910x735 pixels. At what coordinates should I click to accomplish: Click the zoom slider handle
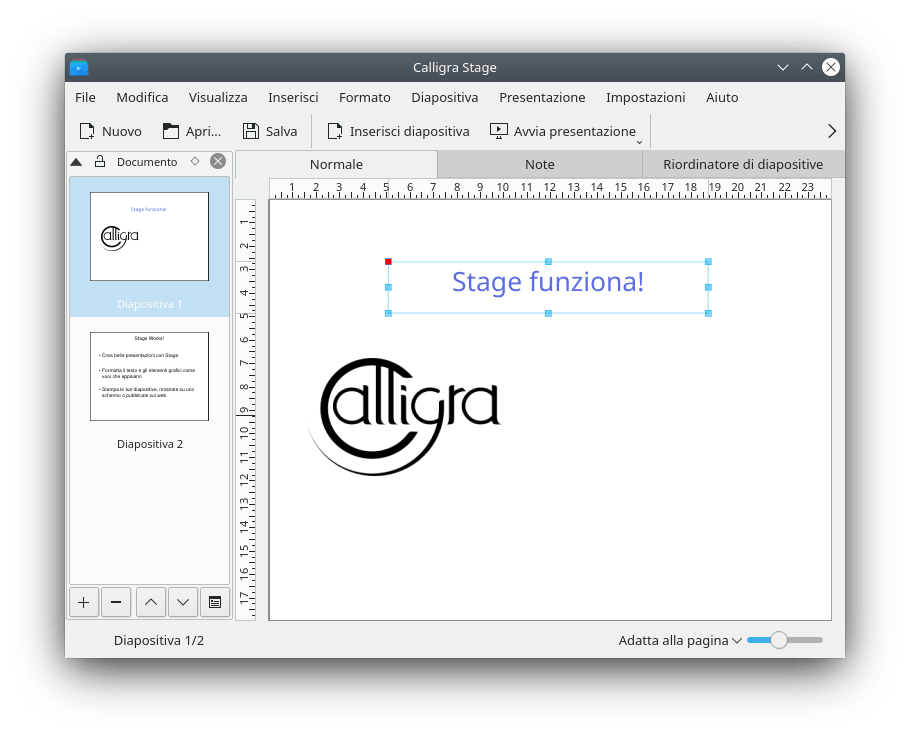(779, 640)
